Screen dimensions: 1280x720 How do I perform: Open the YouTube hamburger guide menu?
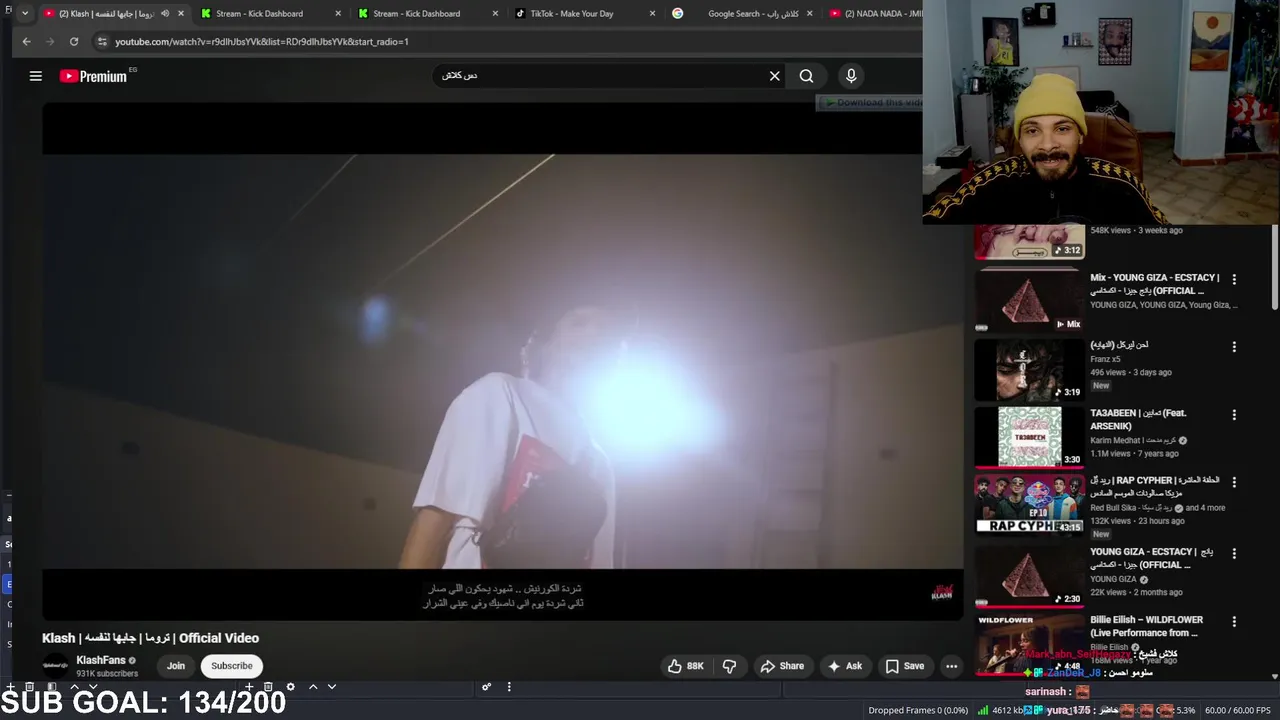[36, 76]
